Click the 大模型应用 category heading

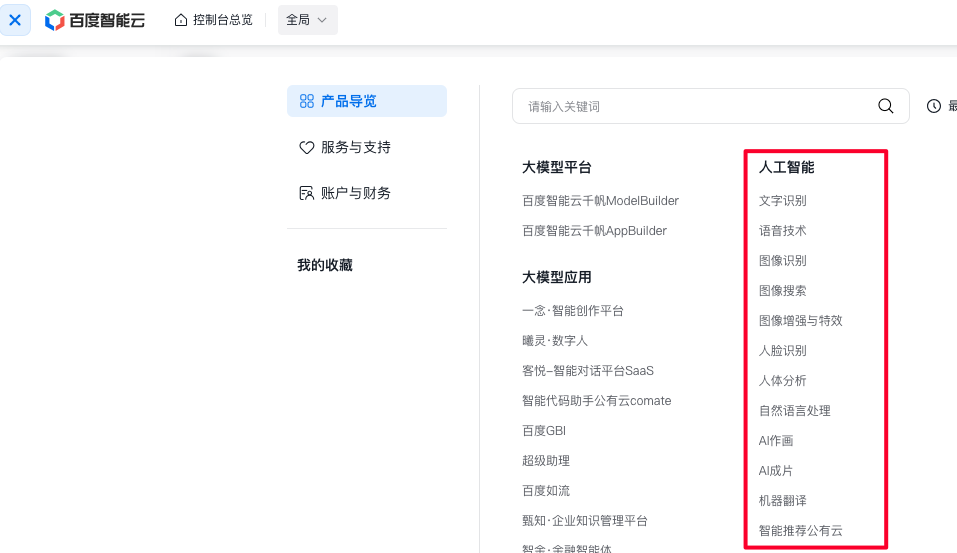click(x=557, y=277)
